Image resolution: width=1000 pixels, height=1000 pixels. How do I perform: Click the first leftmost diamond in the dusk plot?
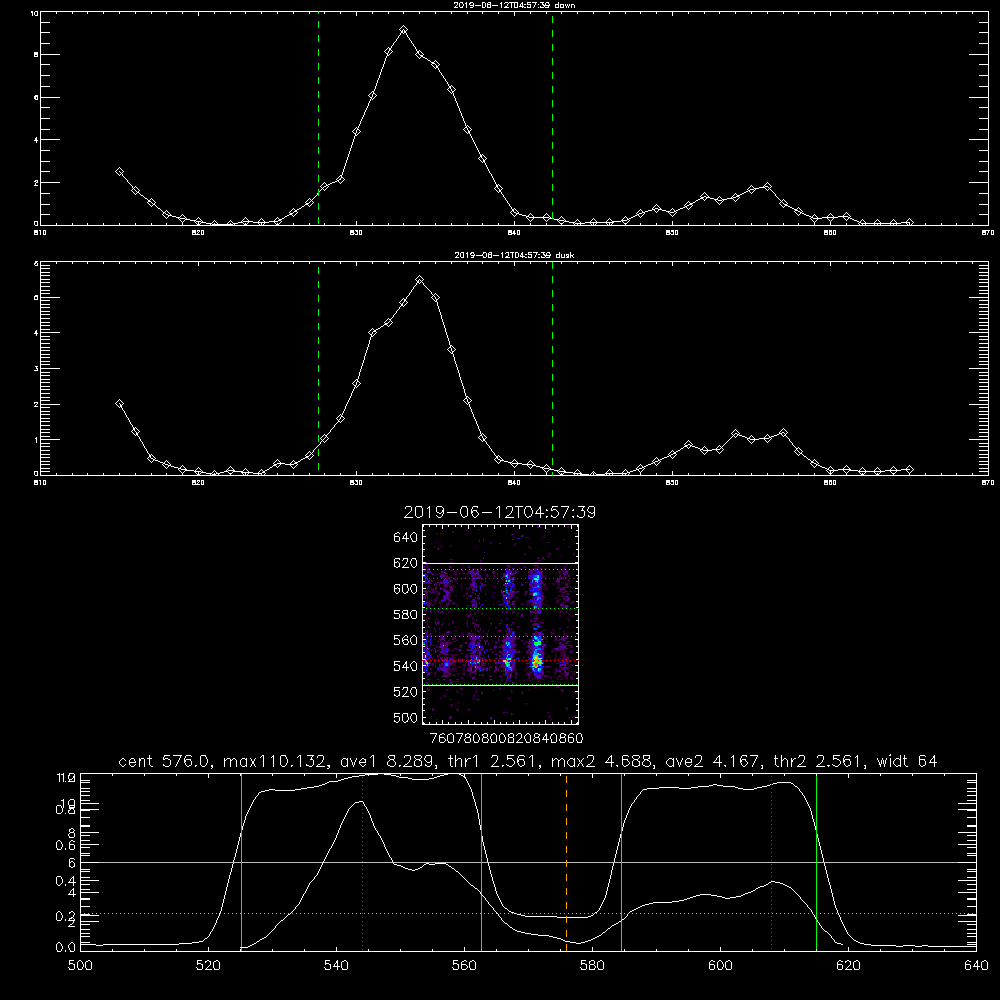119,403
